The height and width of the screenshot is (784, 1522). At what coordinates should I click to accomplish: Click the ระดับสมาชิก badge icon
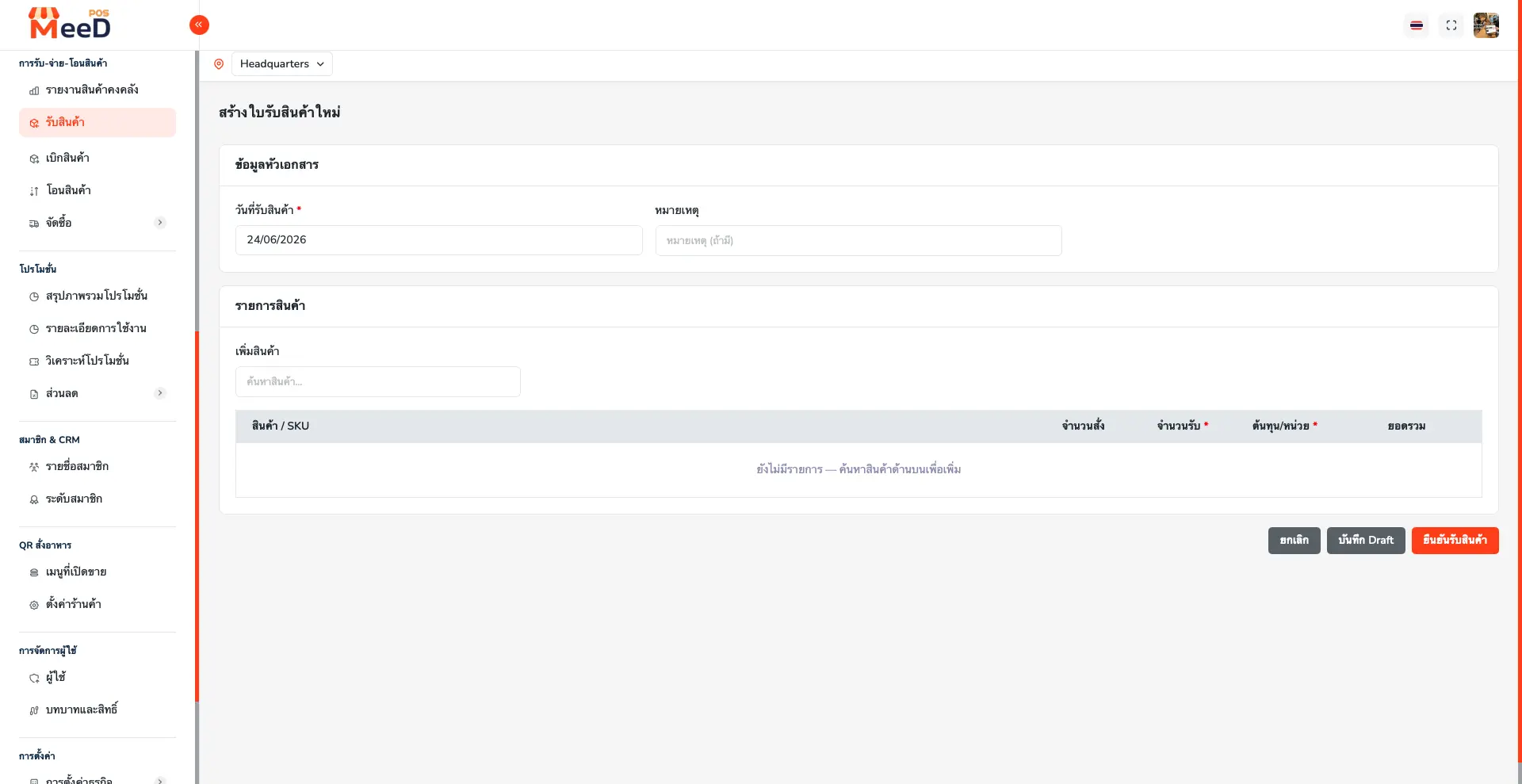(x=34, y=499)
